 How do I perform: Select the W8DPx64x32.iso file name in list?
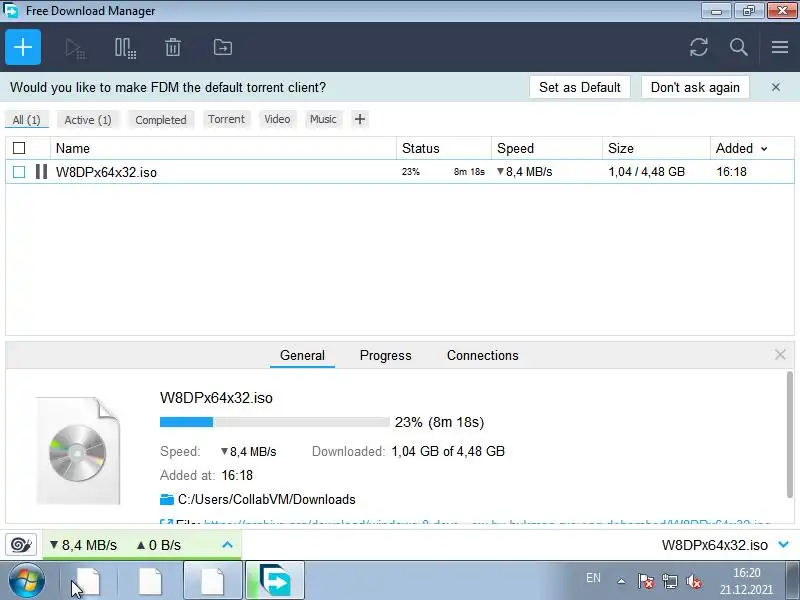[106, 172]
